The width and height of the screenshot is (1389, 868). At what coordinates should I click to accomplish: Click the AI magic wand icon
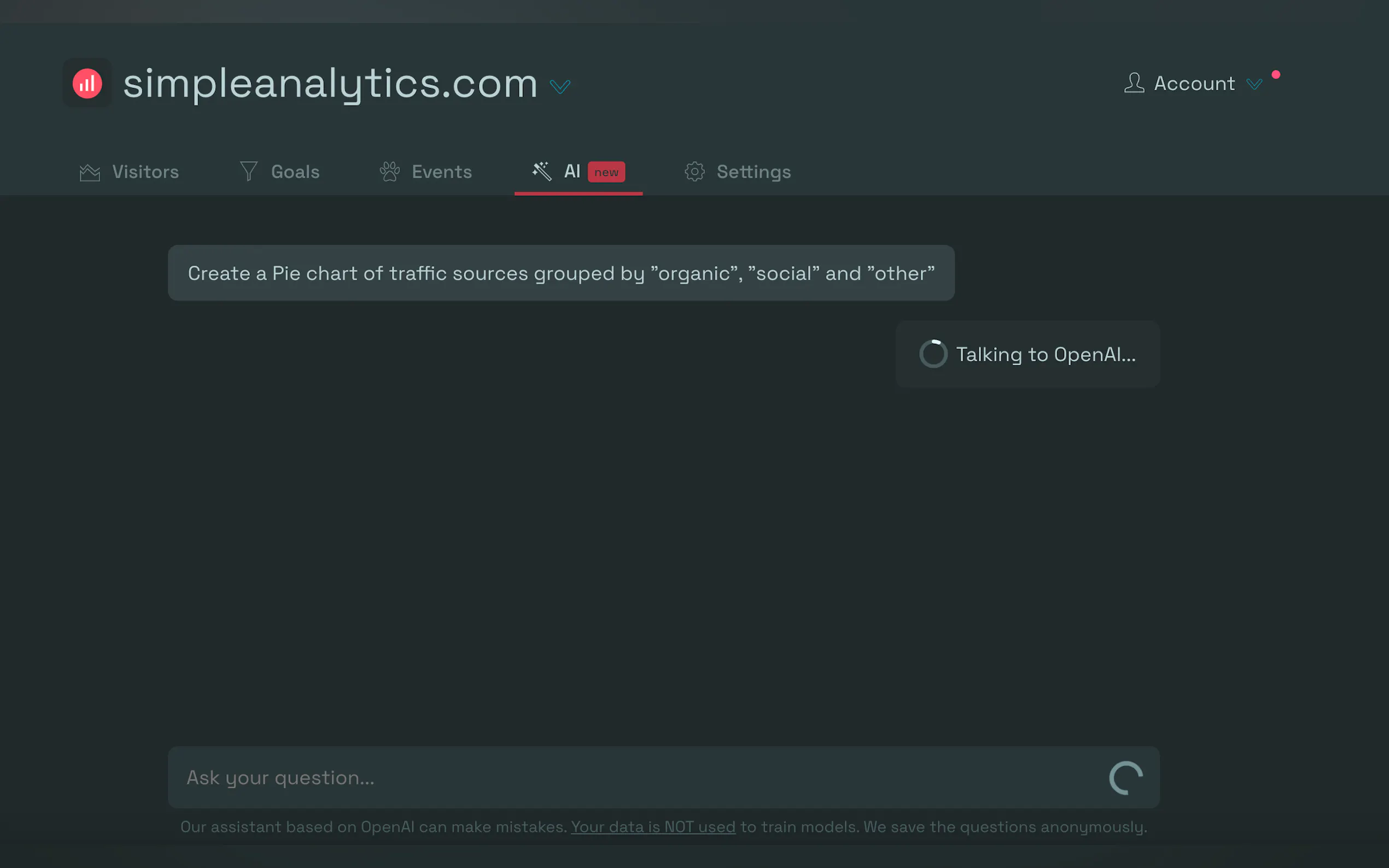point(541,171)
